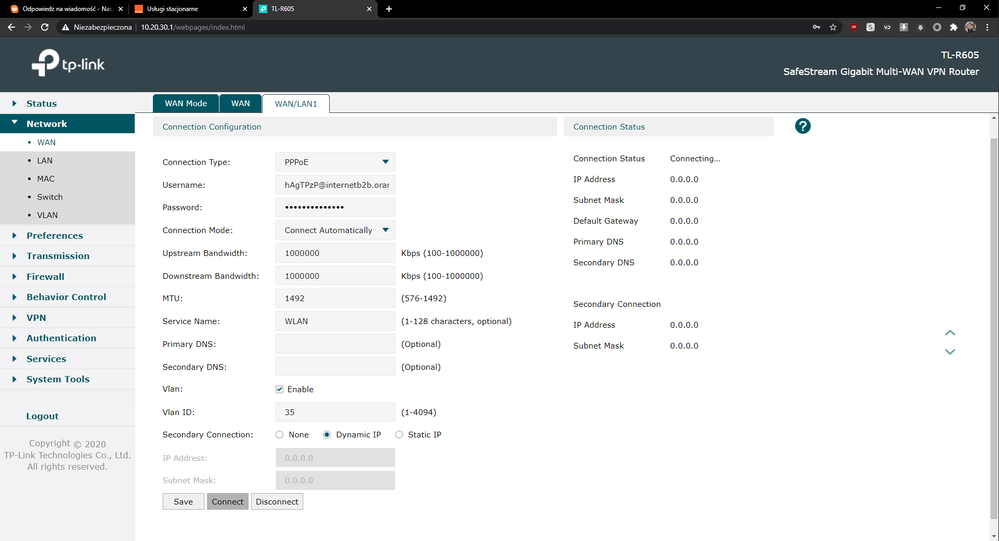Bookmark this page with the star icon
Image resolution: width=999 pixels, height=541 pixels.
point(833,27)
